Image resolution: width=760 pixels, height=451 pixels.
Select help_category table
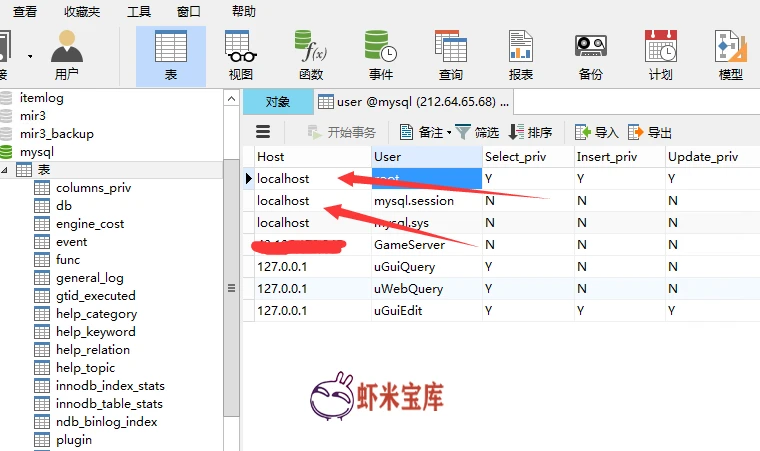(x=96, y=314)
